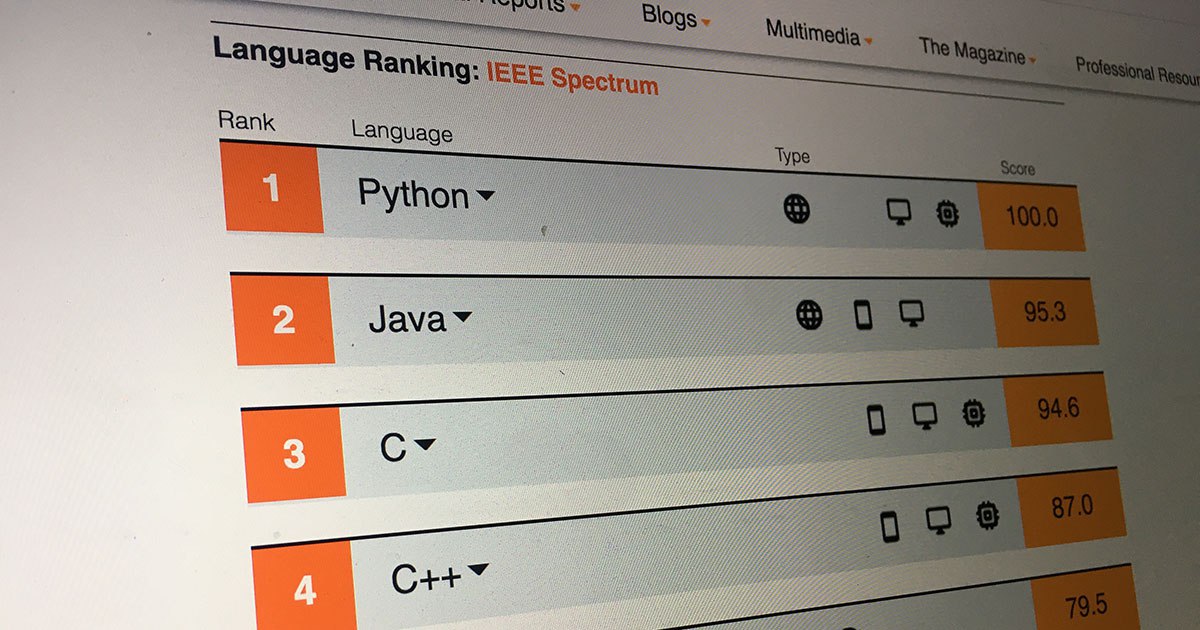1200x630 pixels.
Task: Expand the Java language dropdown arrow
Action: coord(462,318)
